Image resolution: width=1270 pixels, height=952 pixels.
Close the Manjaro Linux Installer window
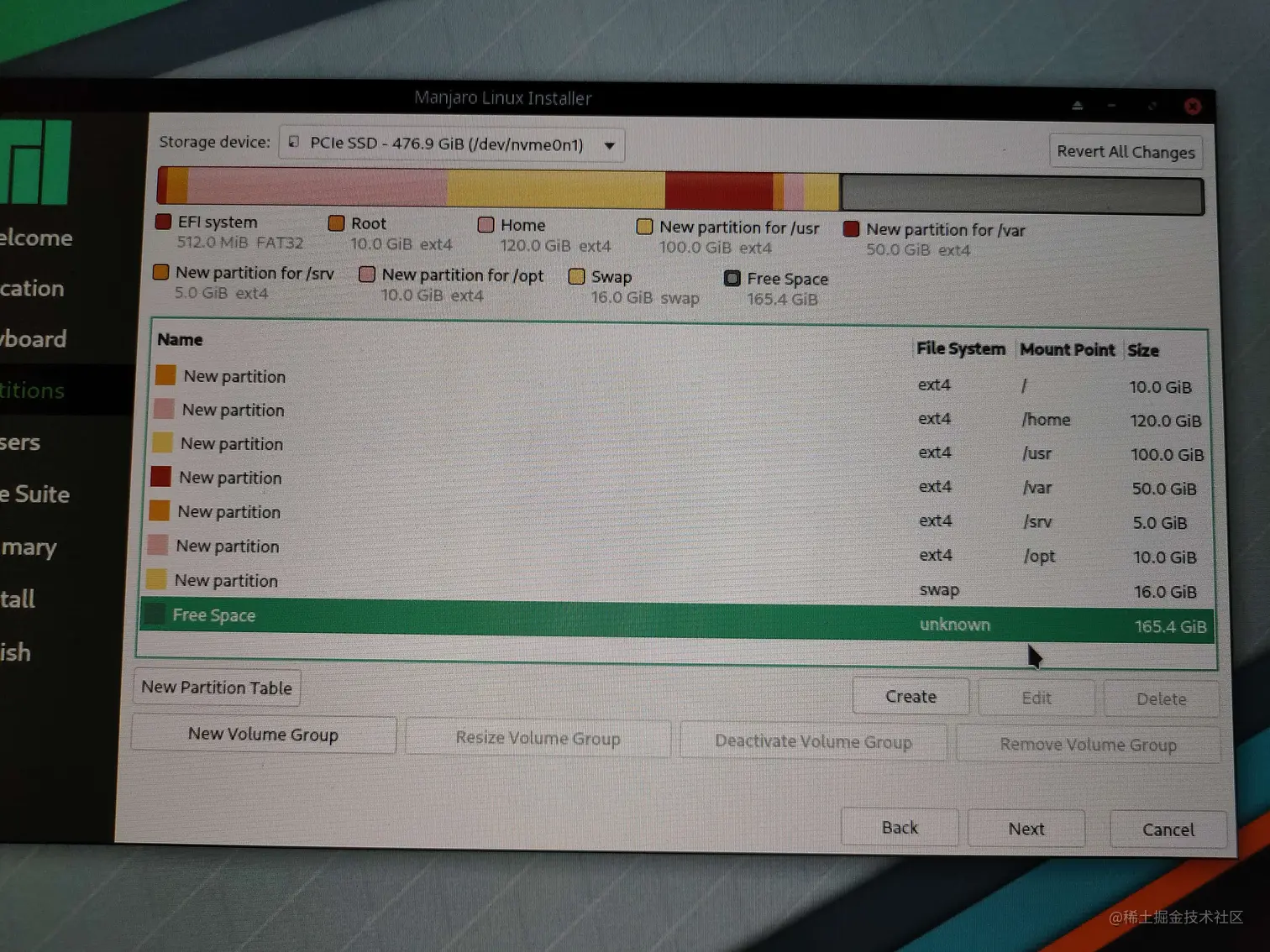[x=1192, y=106]
